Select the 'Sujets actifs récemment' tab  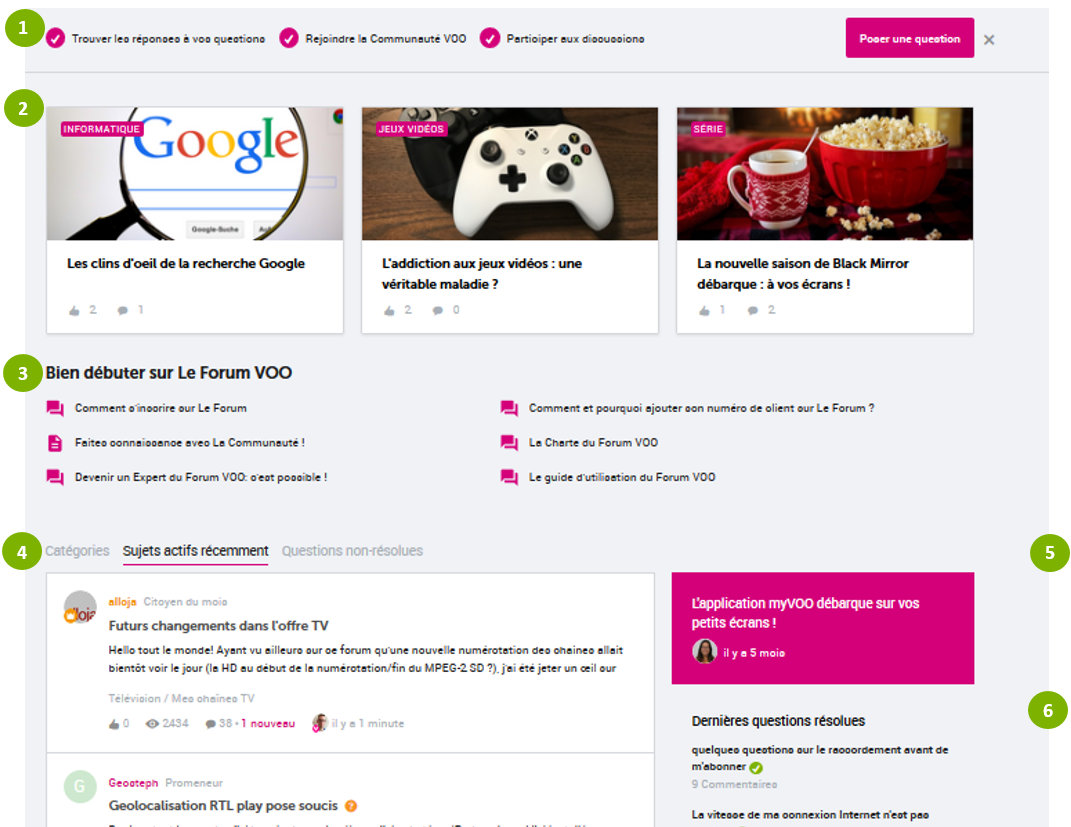tap(195, 550)
